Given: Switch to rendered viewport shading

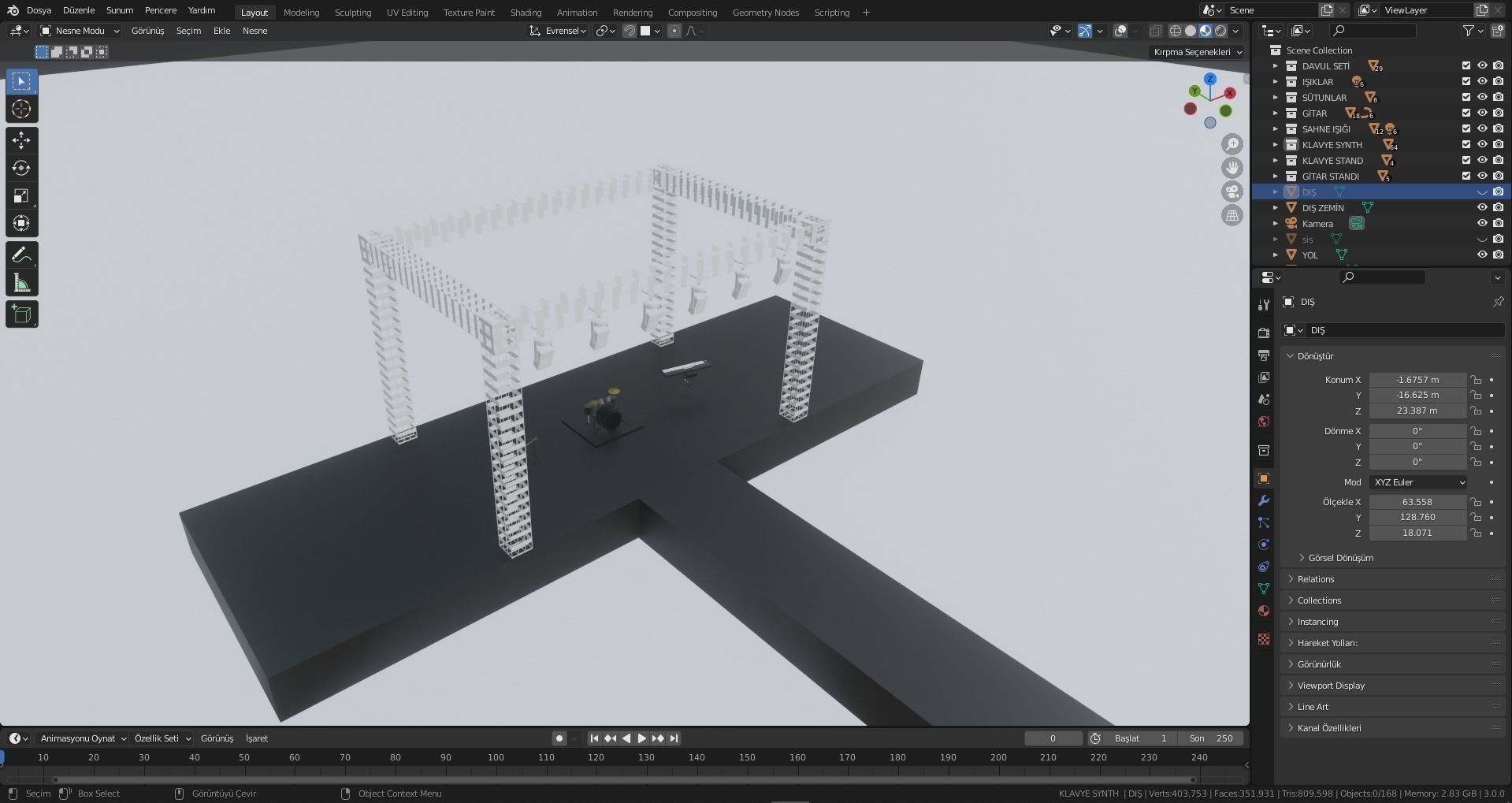Looking at the screenshot, I should 1220,31.
